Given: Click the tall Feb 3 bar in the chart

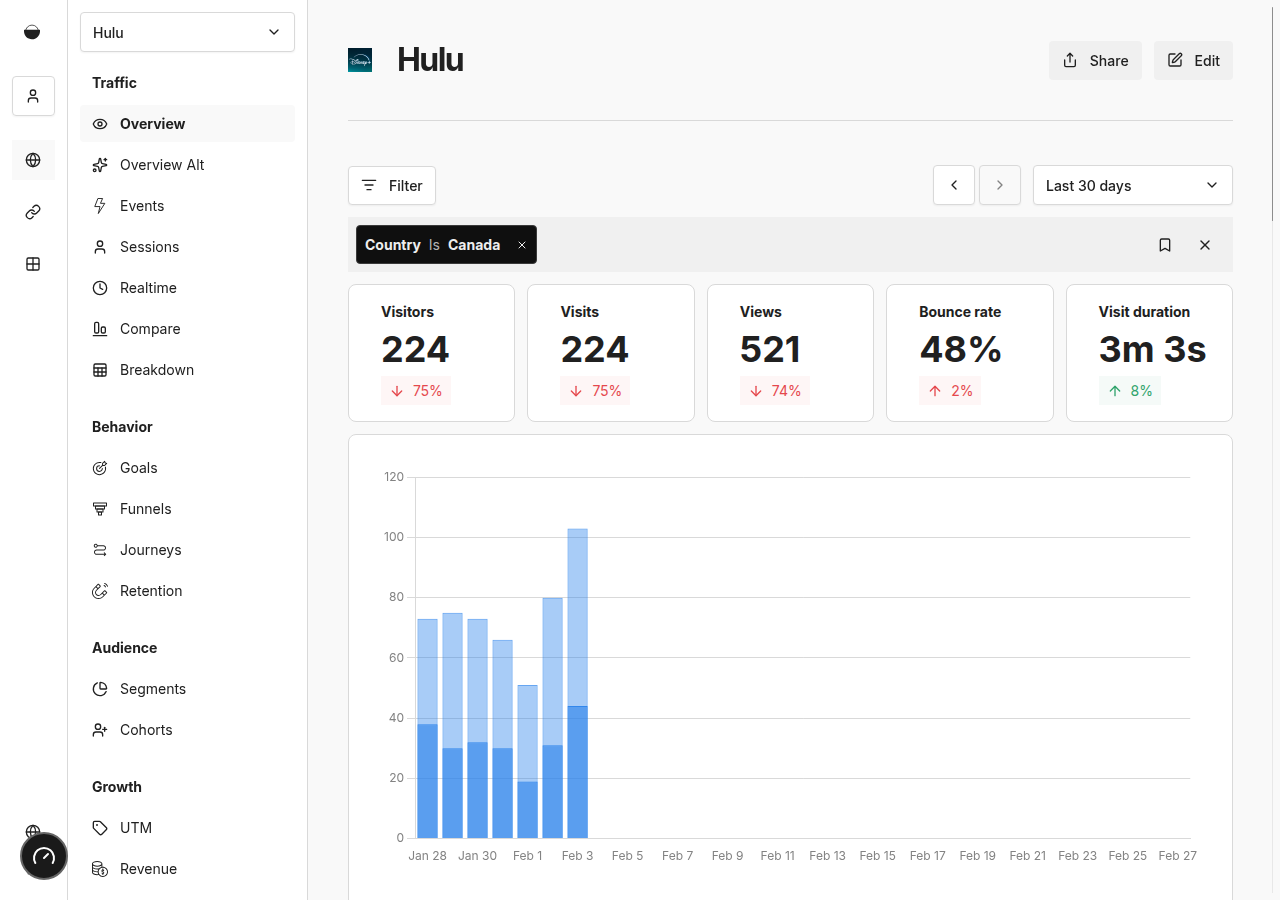Looking at the screenshot, I should (x=577, y=680).
